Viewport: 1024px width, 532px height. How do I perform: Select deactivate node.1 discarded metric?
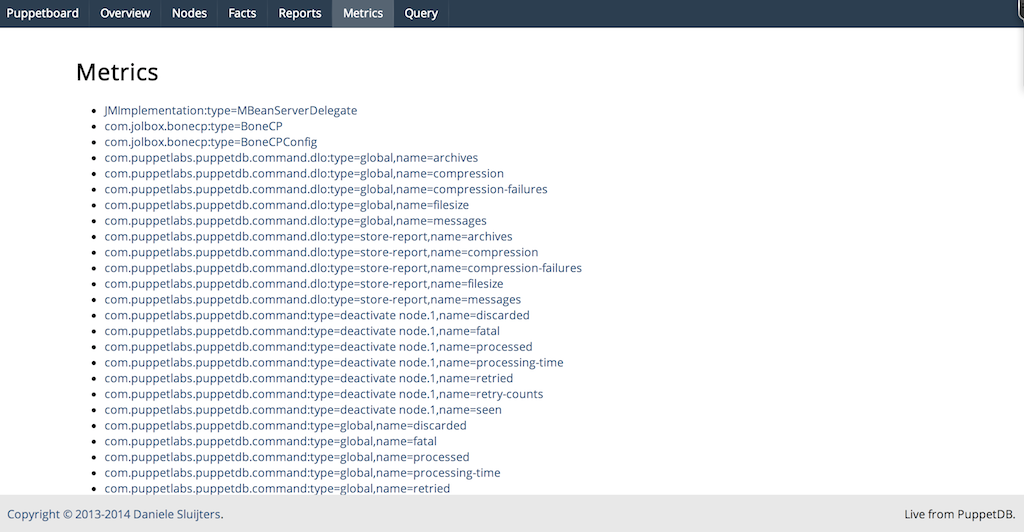317,315
